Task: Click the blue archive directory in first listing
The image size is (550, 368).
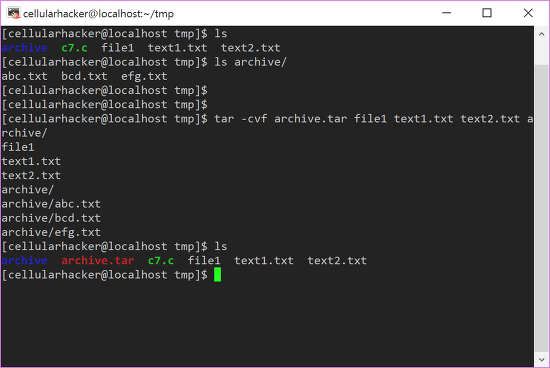Action: point(25,48)
